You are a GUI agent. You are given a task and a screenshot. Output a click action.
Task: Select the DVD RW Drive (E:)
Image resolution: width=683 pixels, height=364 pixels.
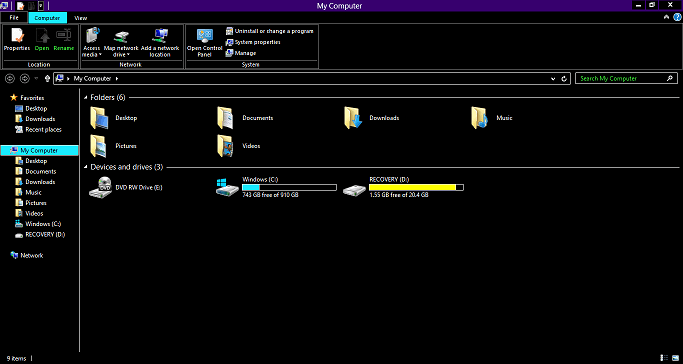[126, 188]
